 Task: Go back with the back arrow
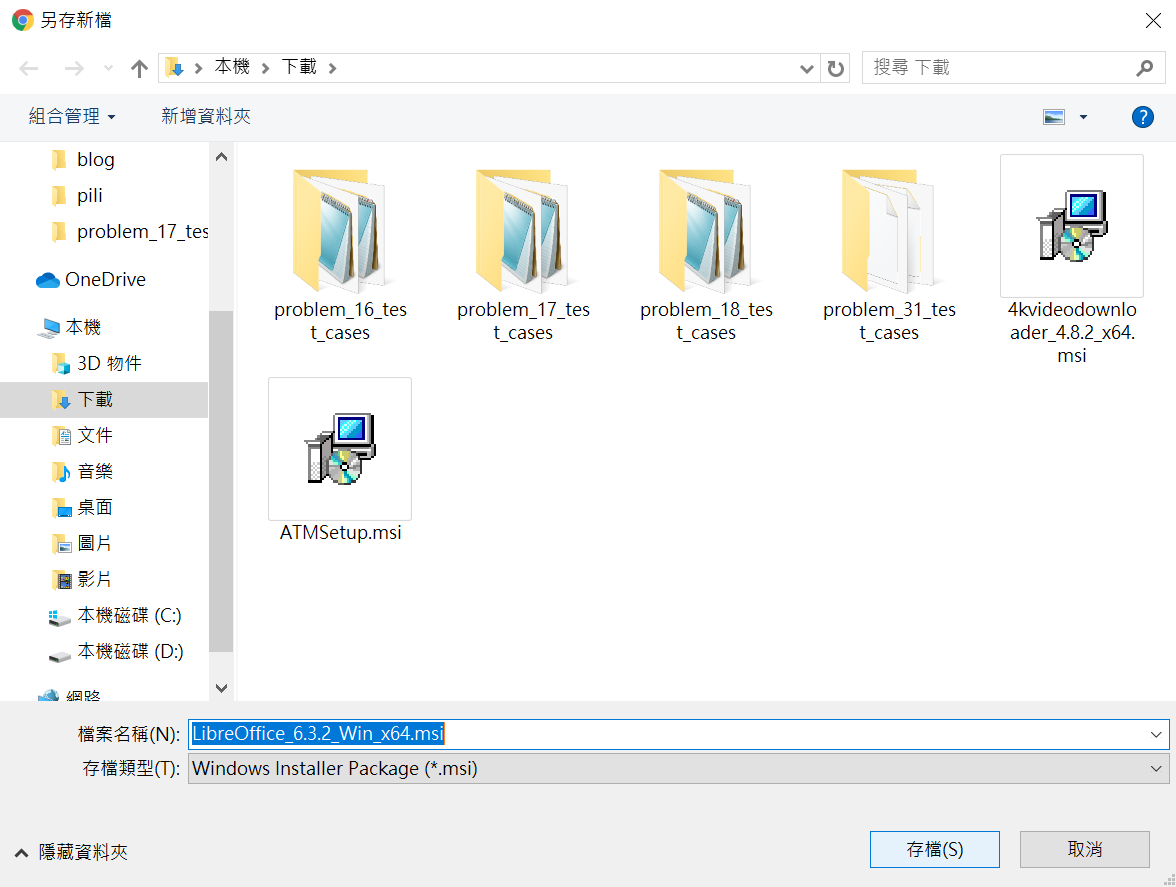28,69
